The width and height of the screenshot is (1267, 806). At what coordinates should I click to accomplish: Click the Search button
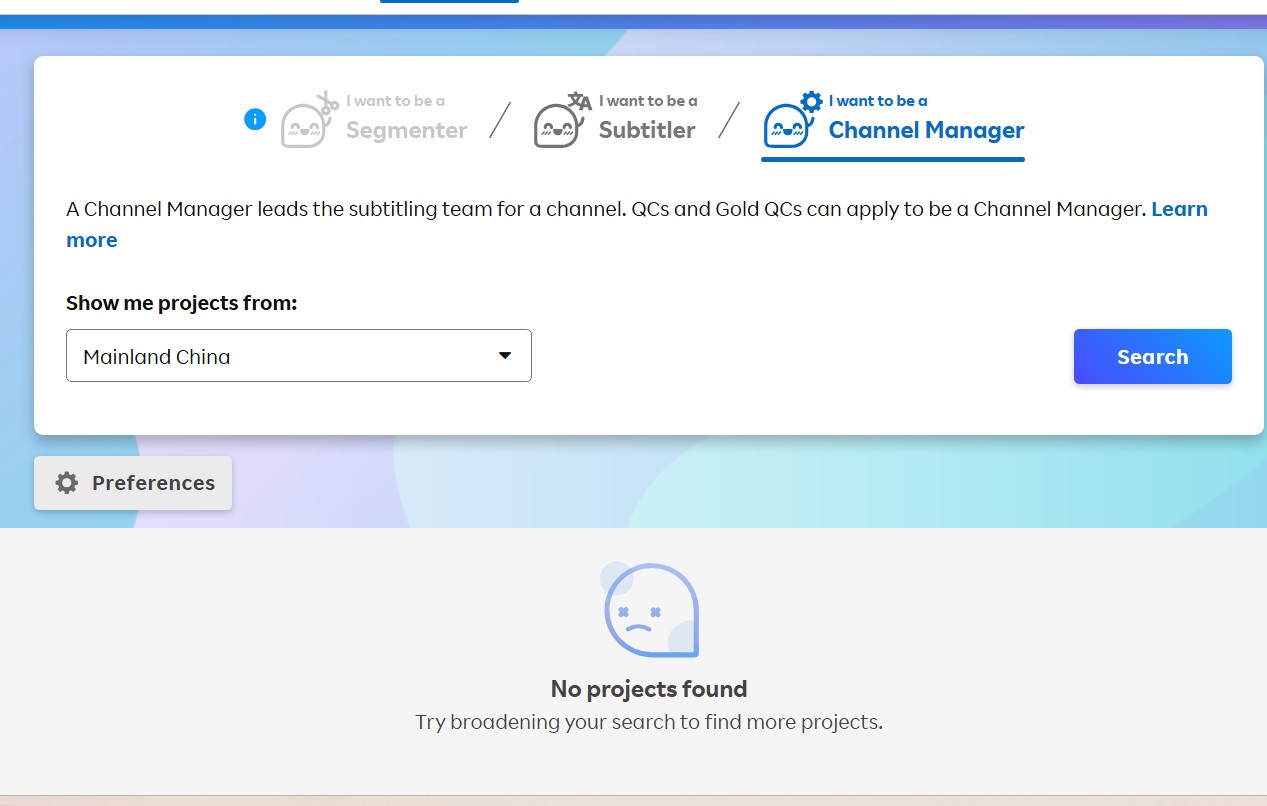point(1153,356)
